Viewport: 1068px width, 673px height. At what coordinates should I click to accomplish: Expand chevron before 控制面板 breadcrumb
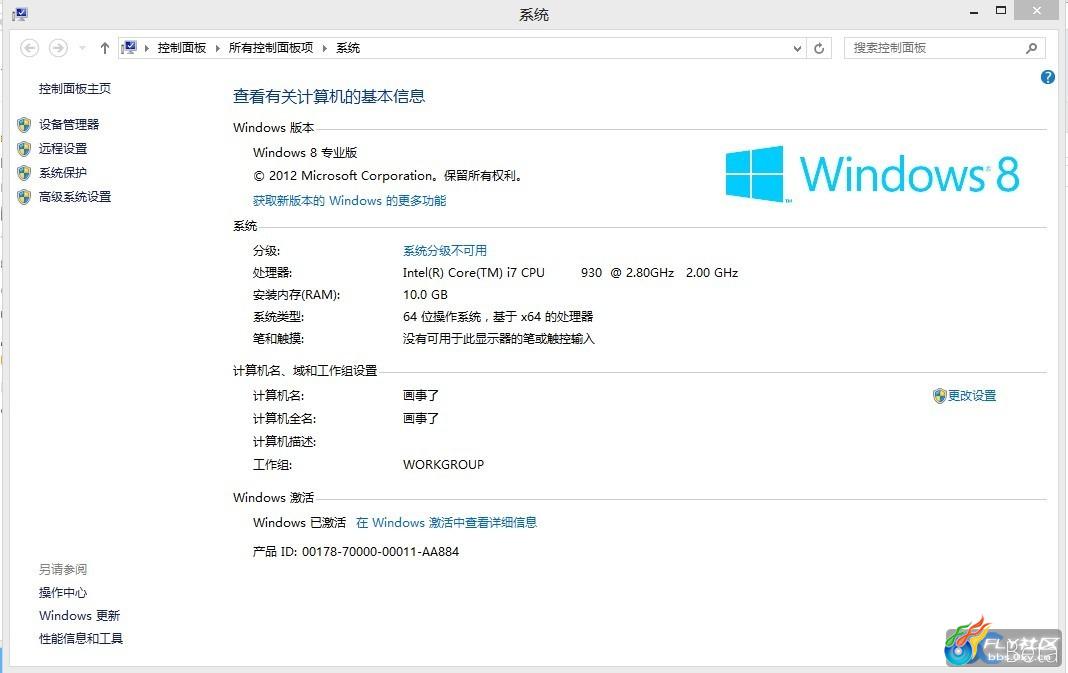[x=146, y=48]
